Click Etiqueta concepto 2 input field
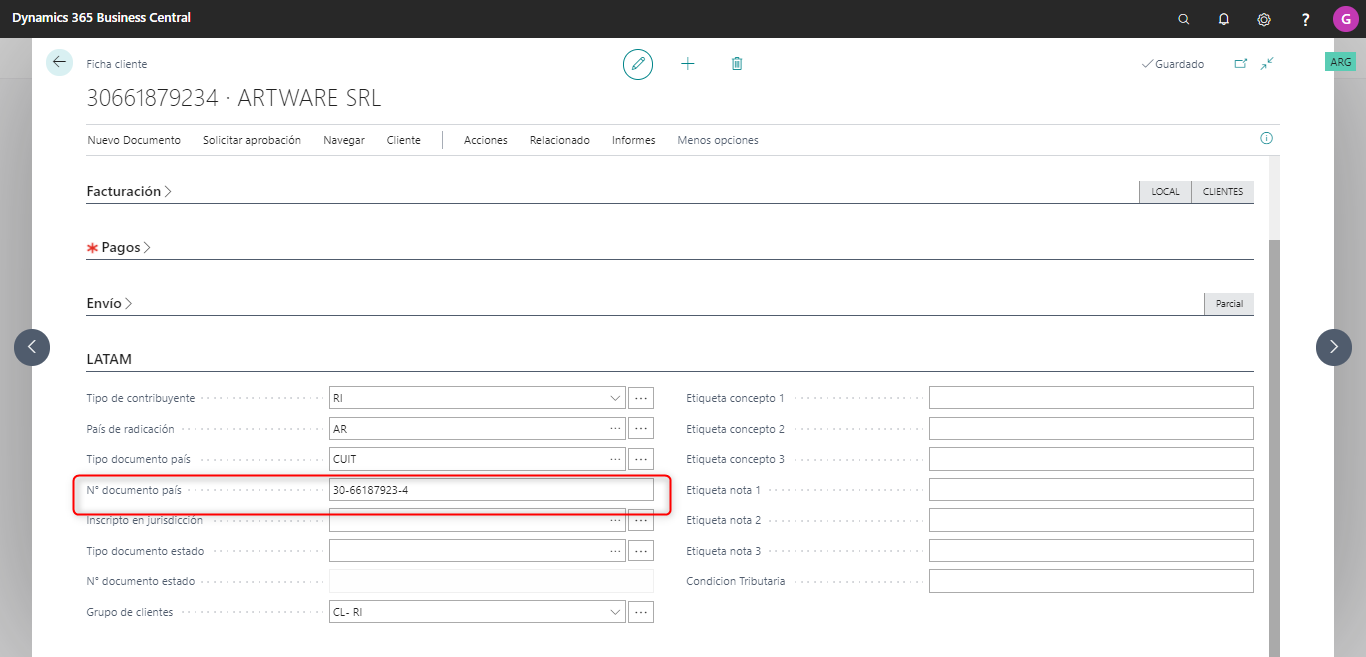The width and height of the screenshot is (1366, 657). click(x=1091, y=429)
